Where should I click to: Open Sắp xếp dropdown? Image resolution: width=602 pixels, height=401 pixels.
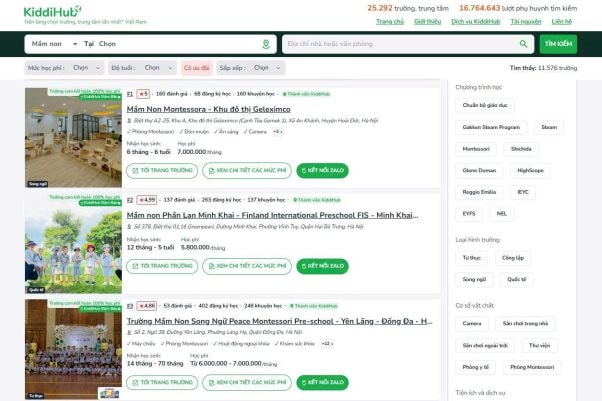250,68
